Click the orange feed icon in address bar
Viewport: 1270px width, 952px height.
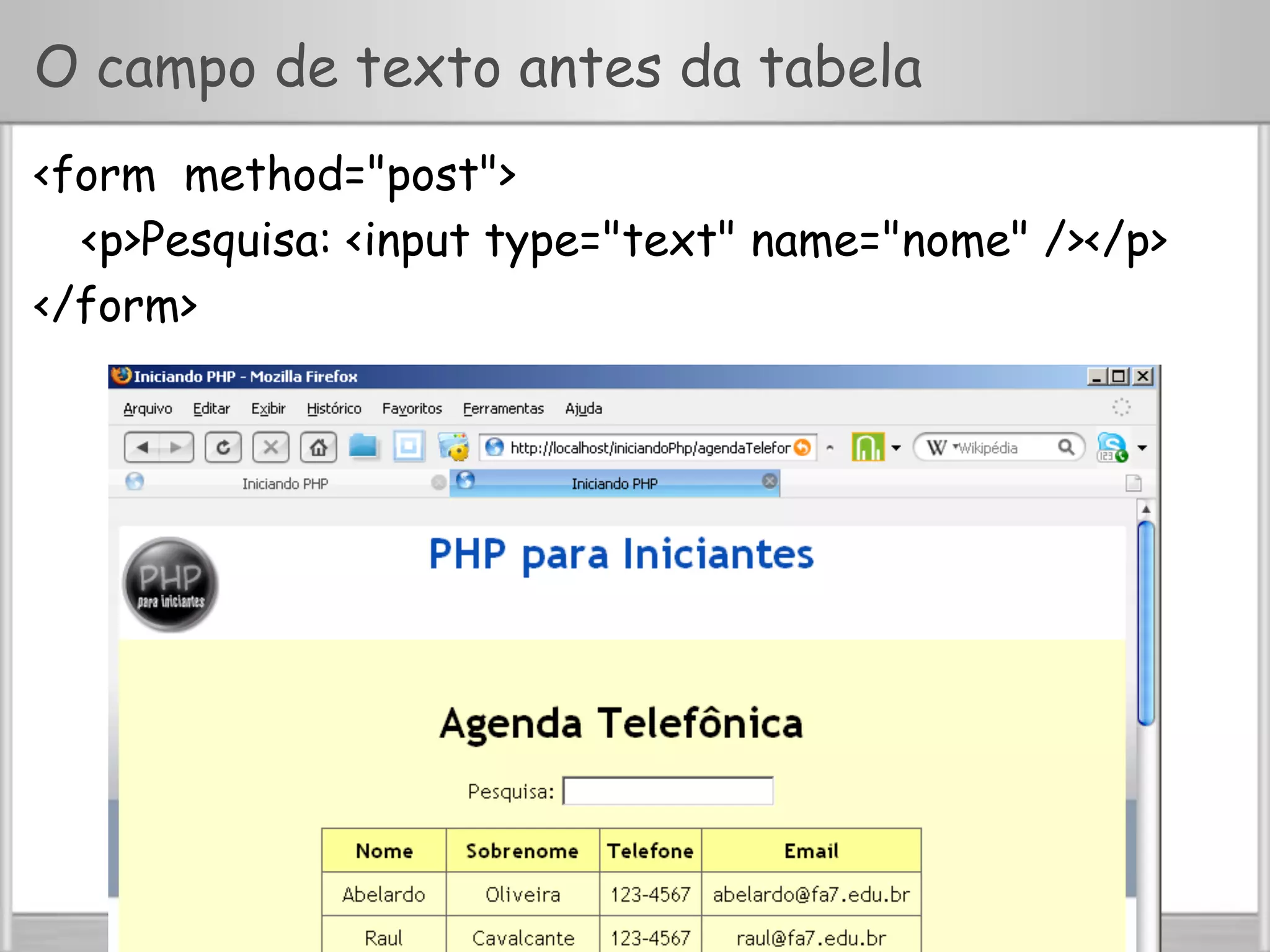pyautogui.click(x=802, y=447)
